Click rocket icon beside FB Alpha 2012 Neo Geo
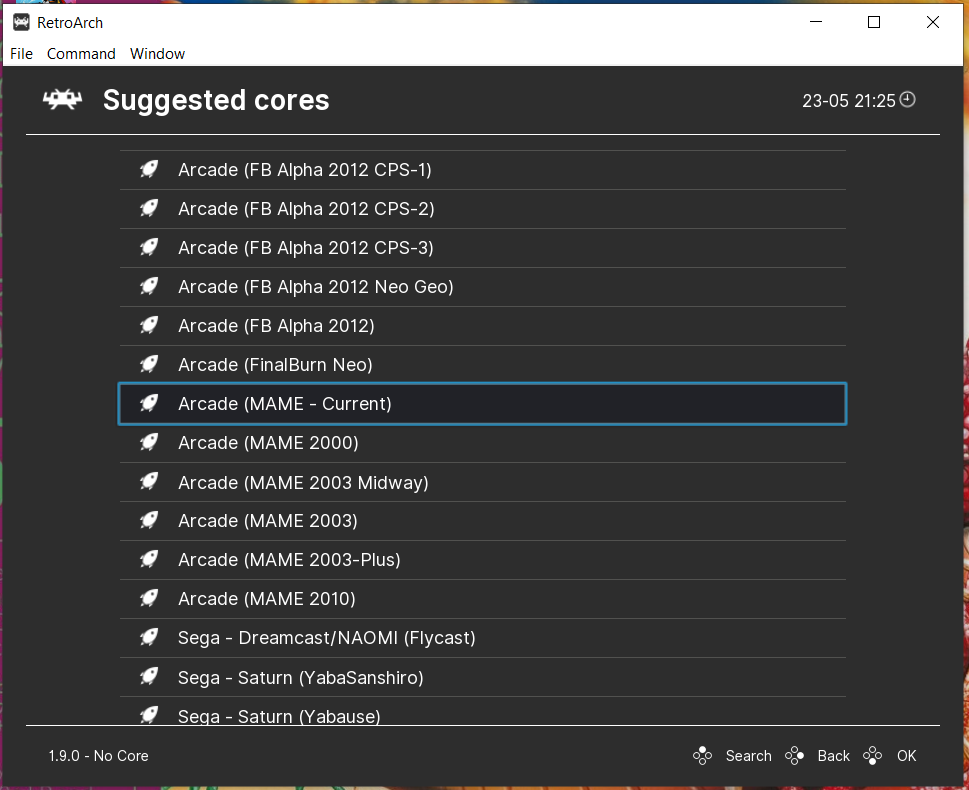The height and width of the screenshot is (790, 969). pyautogui.click(x=149, y=286)
